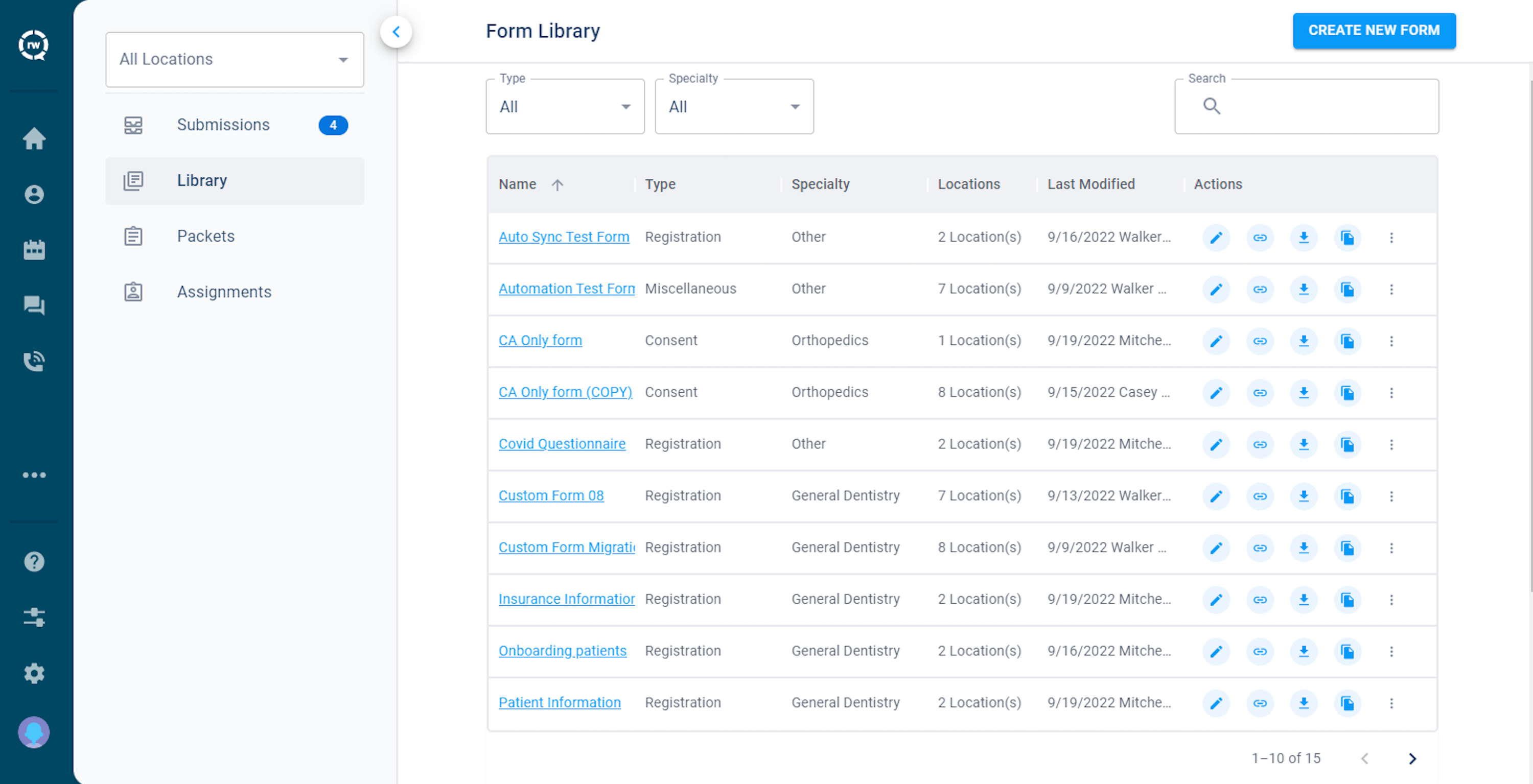Download the Auto Sync Test Form
The width and height of the screenshot is (1533, 784).
[x=1304, y=238]
